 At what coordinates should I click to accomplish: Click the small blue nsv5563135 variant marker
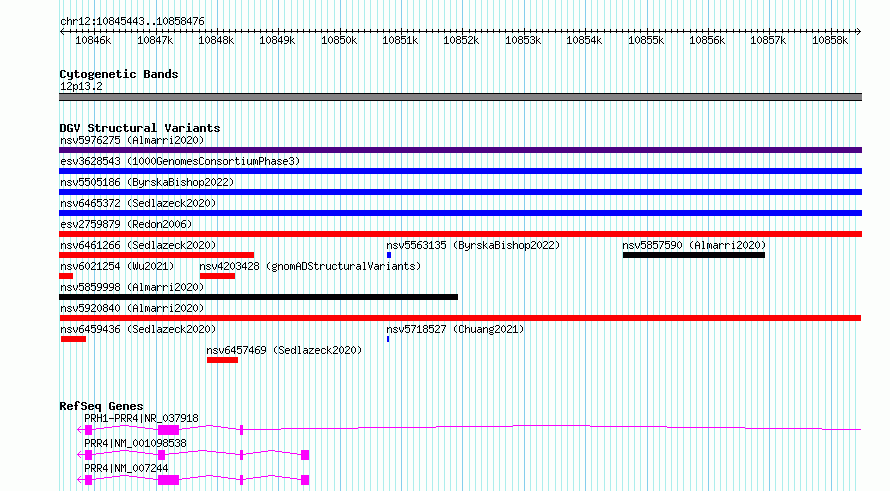point(389,255)
